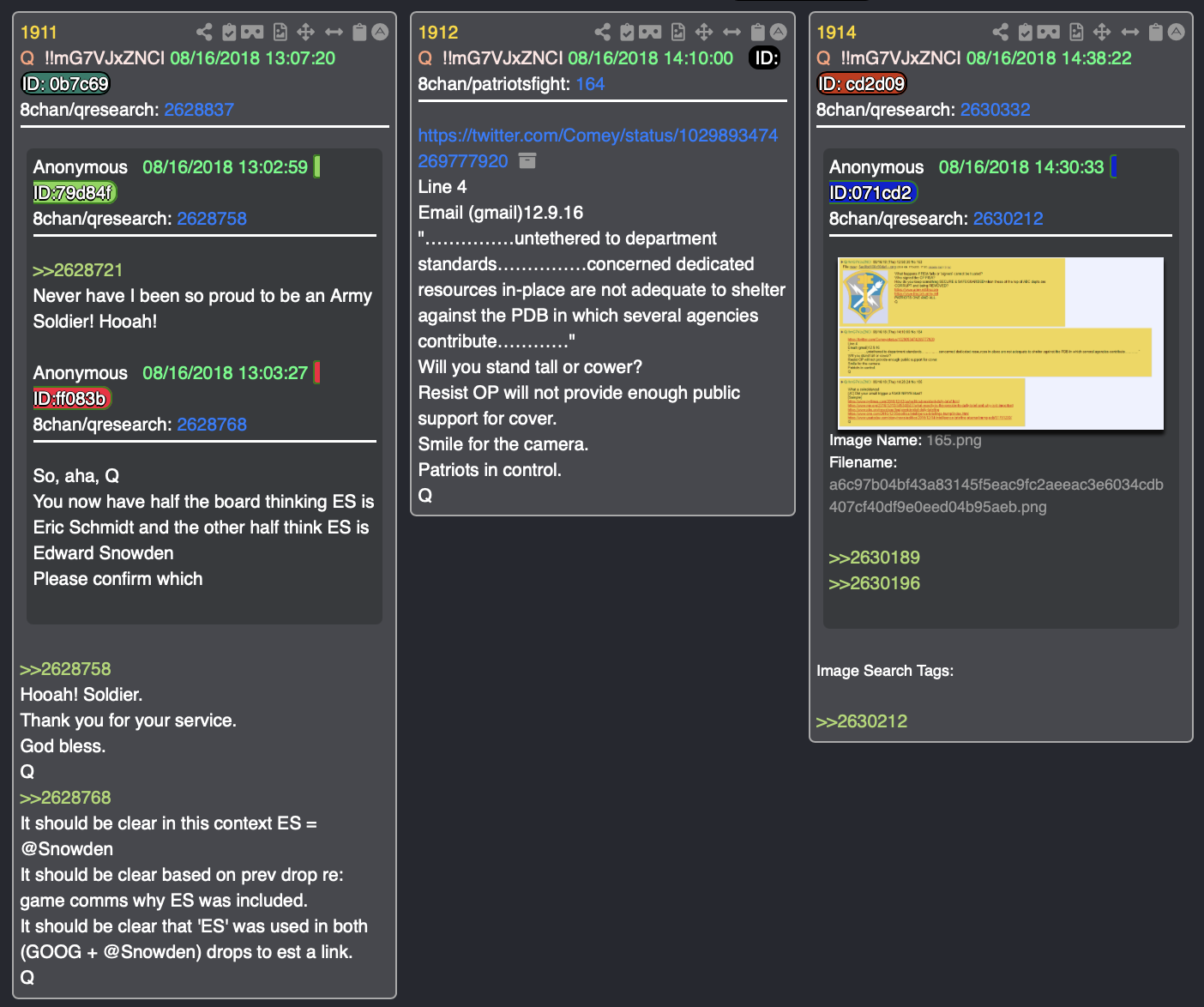
Task: Click the four-way move arrows on post 1914
Action: [1102, 33]
